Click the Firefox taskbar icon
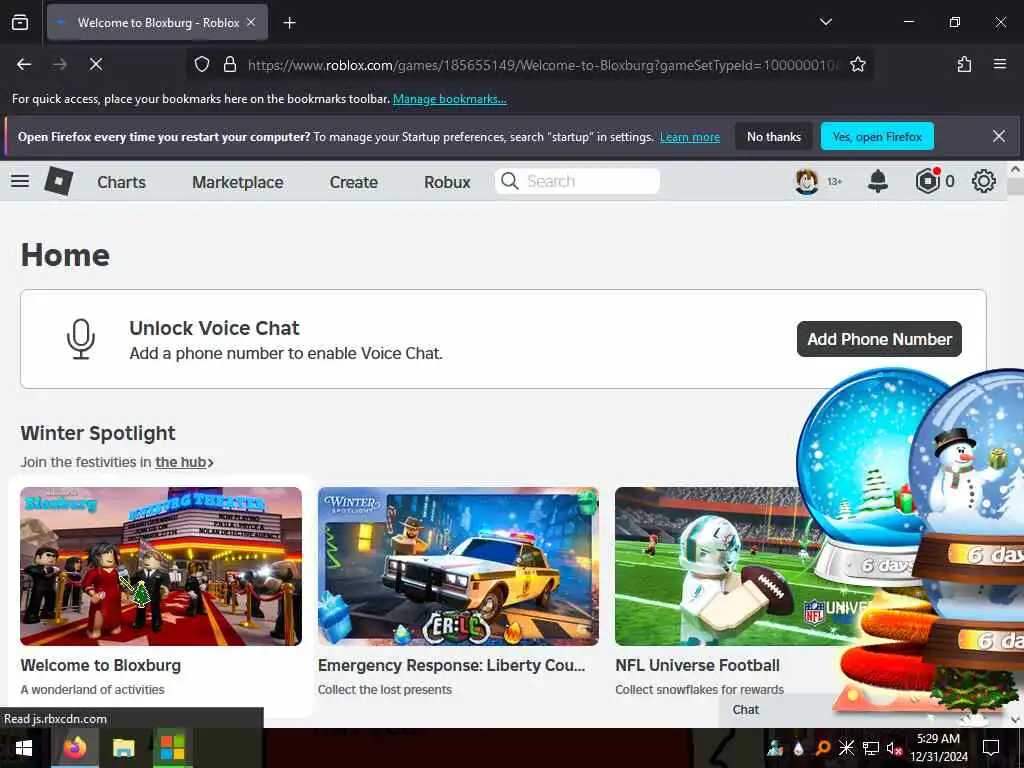This screenshot has width=1024, height=768. [x=75, y=748]
